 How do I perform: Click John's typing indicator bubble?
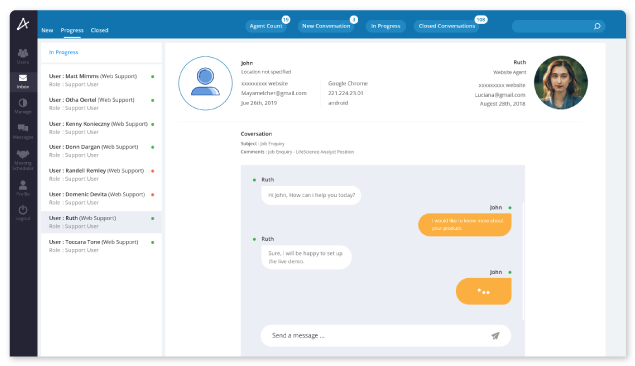coord(484,291)
